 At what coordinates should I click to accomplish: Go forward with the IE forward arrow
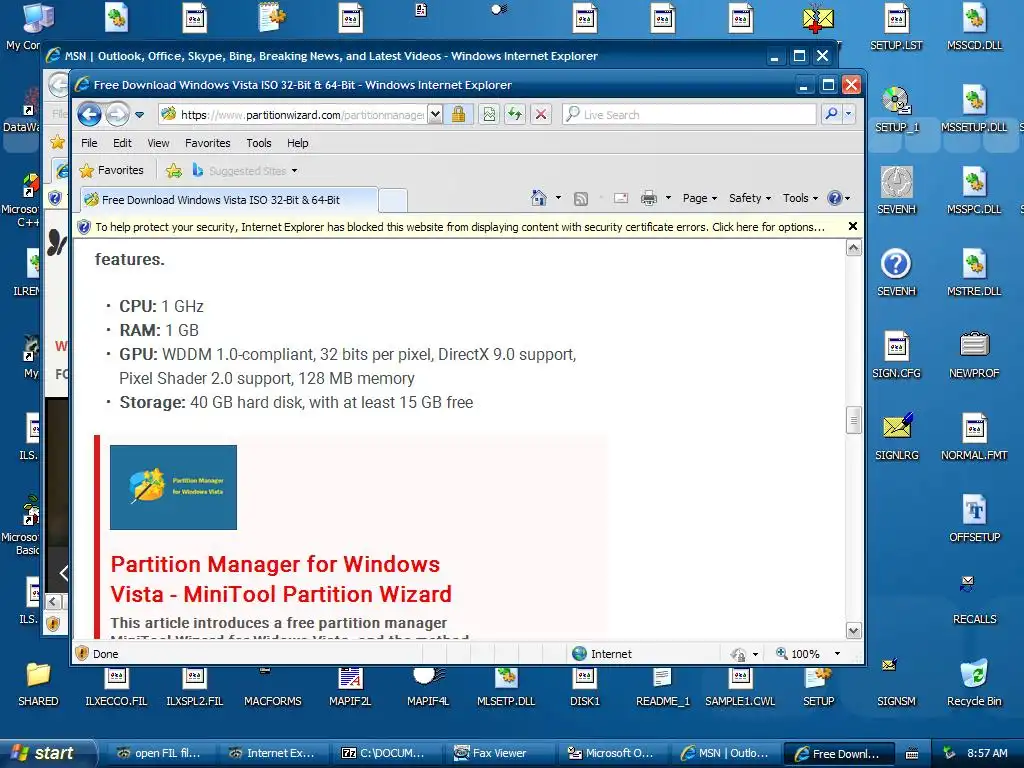pos(118,115)
